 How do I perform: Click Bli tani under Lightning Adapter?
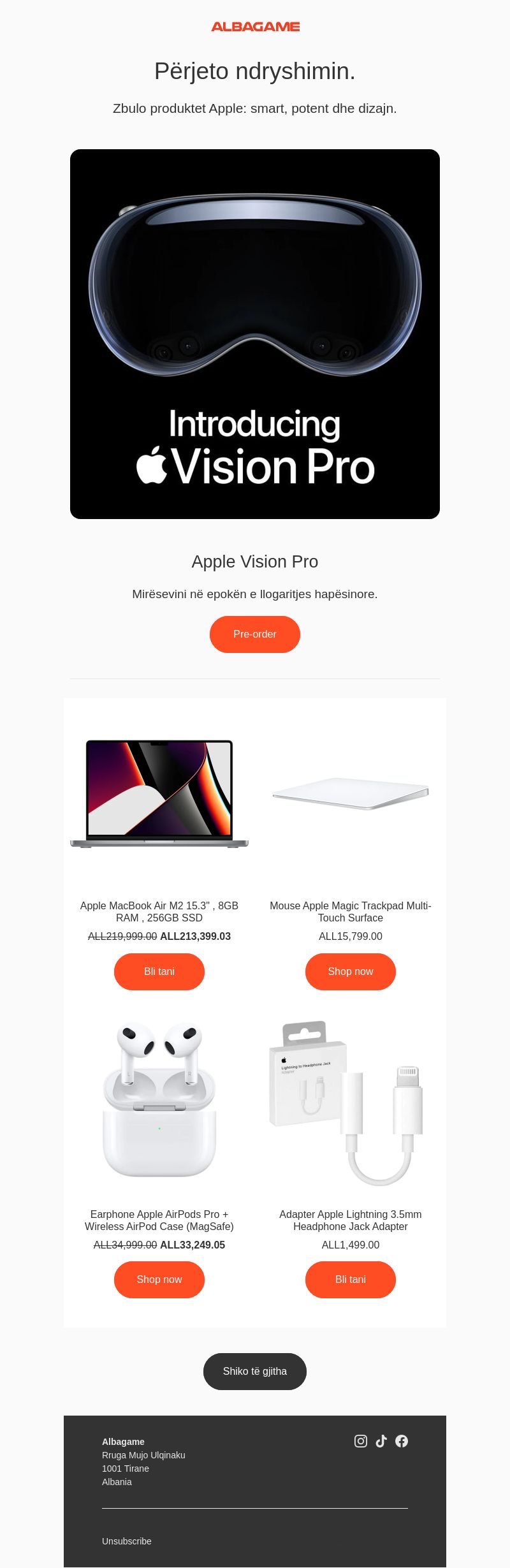[x=351, y=1280]
